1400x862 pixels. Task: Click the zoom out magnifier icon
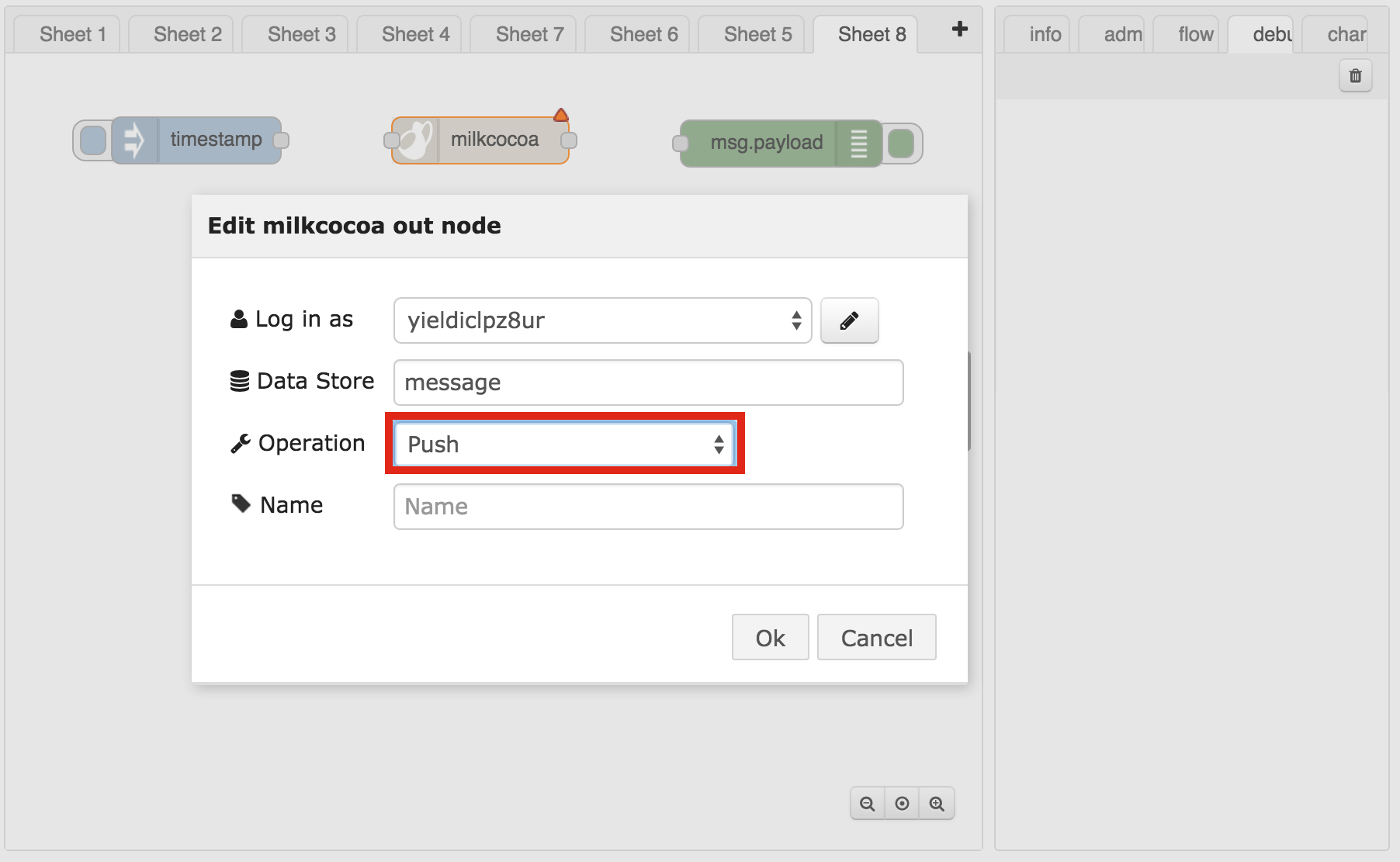[867, 803]
